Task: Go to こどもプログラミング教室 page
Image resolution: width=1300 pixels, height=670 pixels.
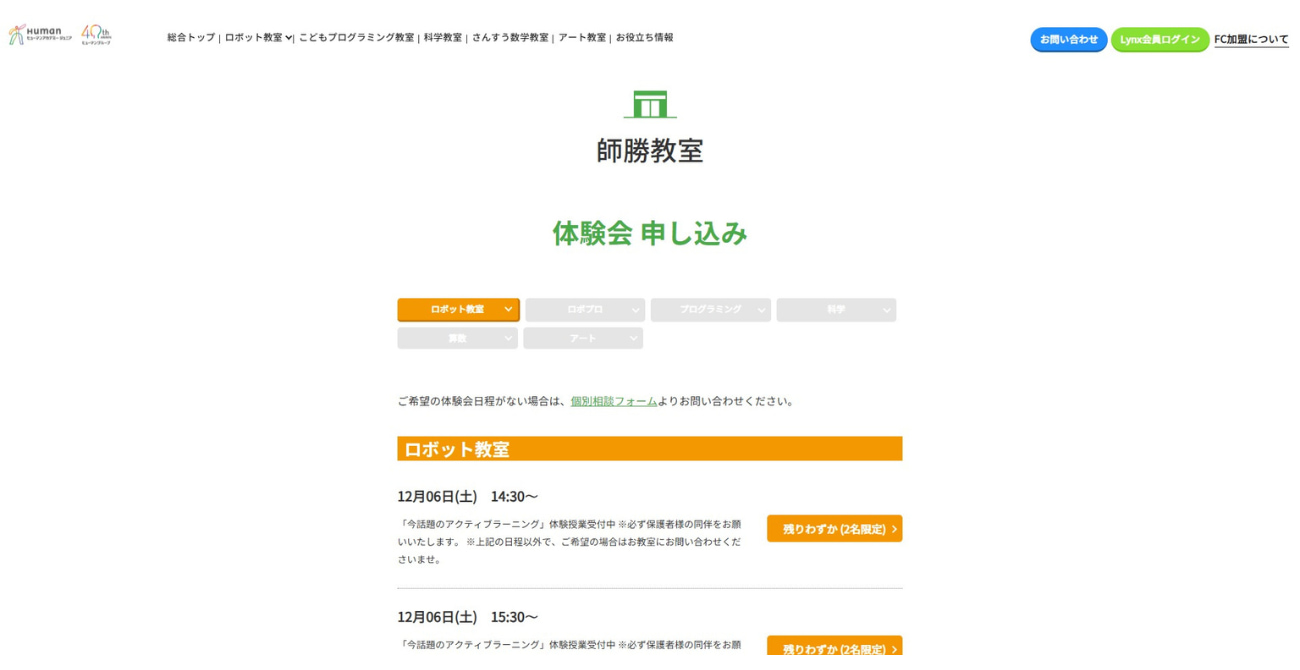Action: click(356, 38)
